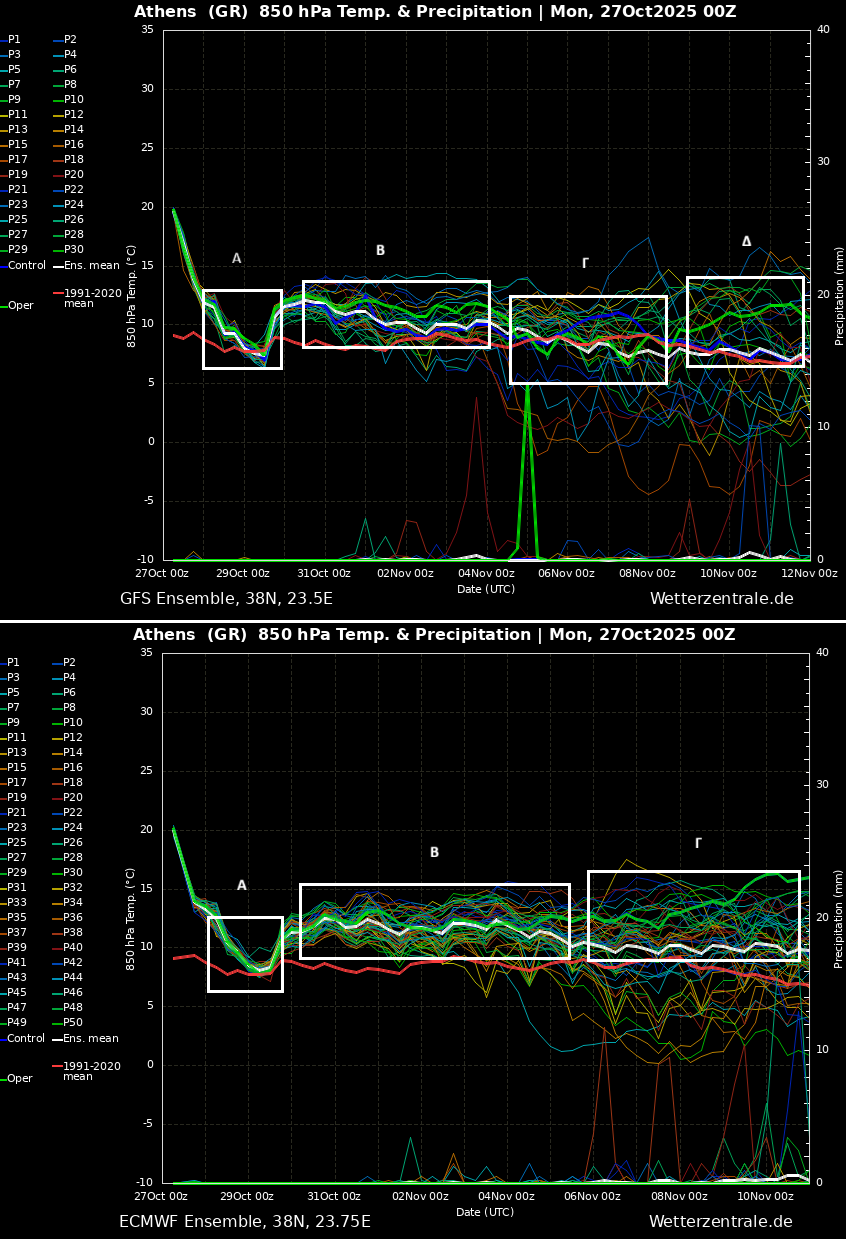Open Wetterzentrale.de link under the ECMWF chart
This screenshot has width=846, height=1239.
tap(720, 1222)
